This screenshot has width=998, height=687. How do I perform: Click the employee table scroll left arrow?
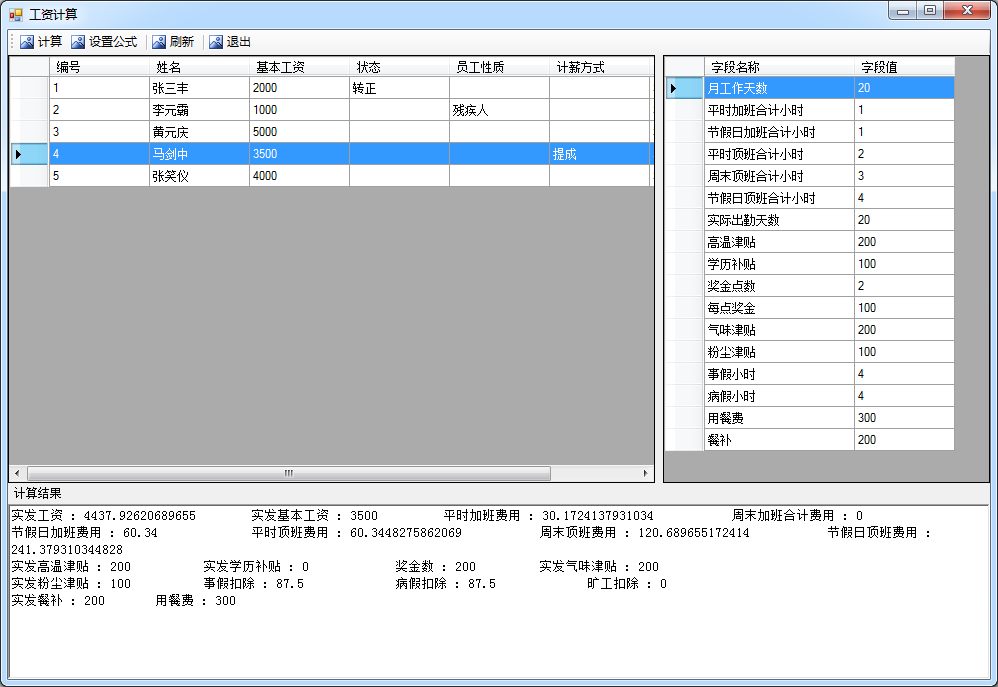(x=17, y=473)
